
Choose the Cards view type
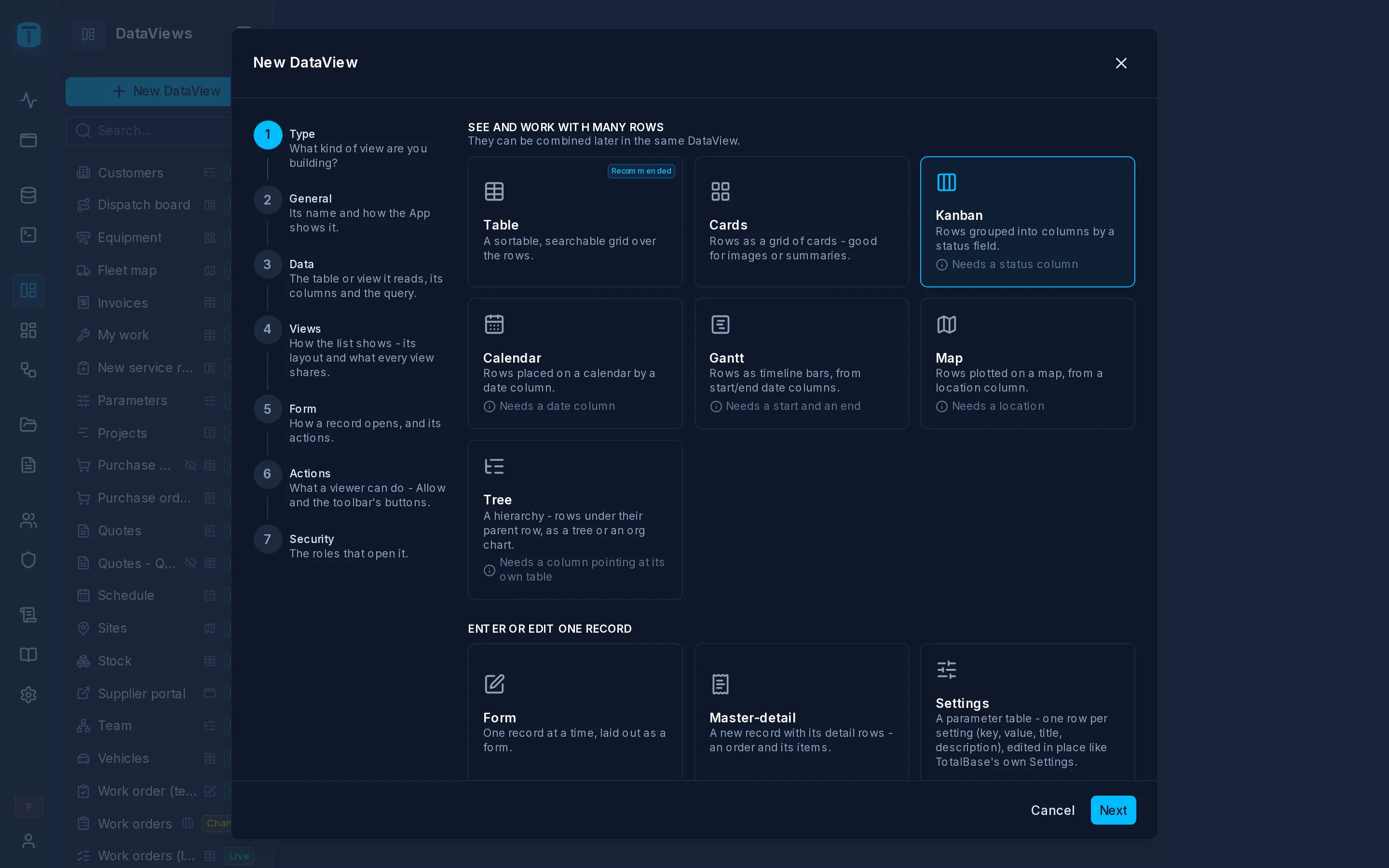(801, 222)
